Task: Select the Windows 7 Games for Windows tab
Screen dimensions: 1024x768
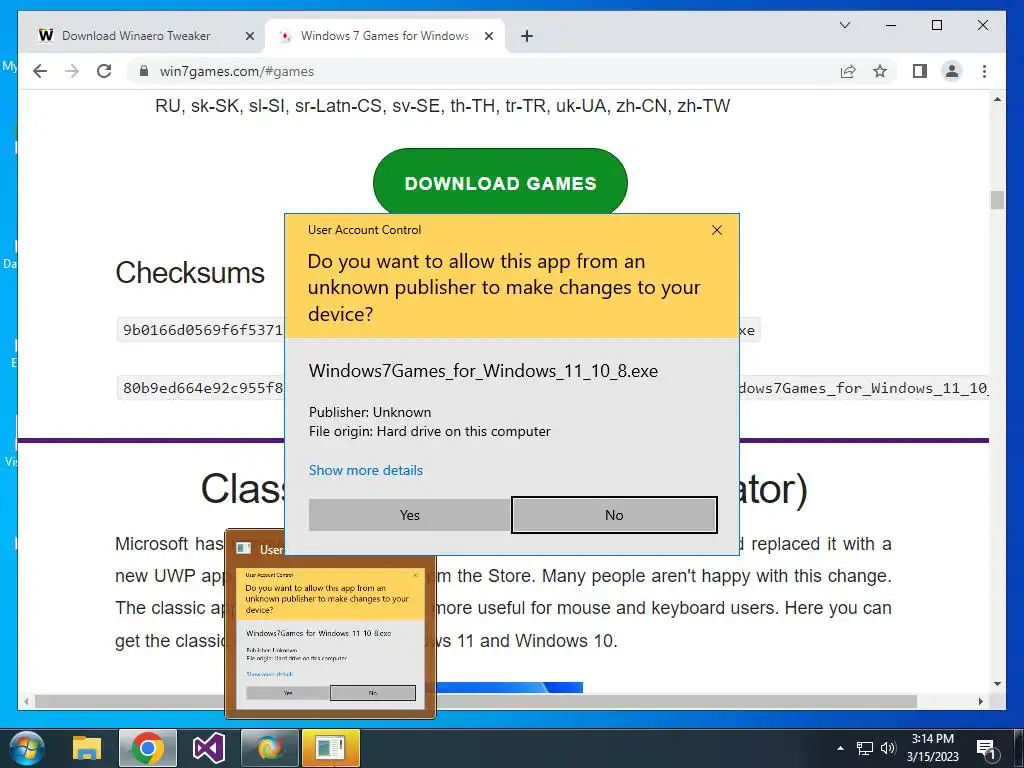Action: [384, 36]
